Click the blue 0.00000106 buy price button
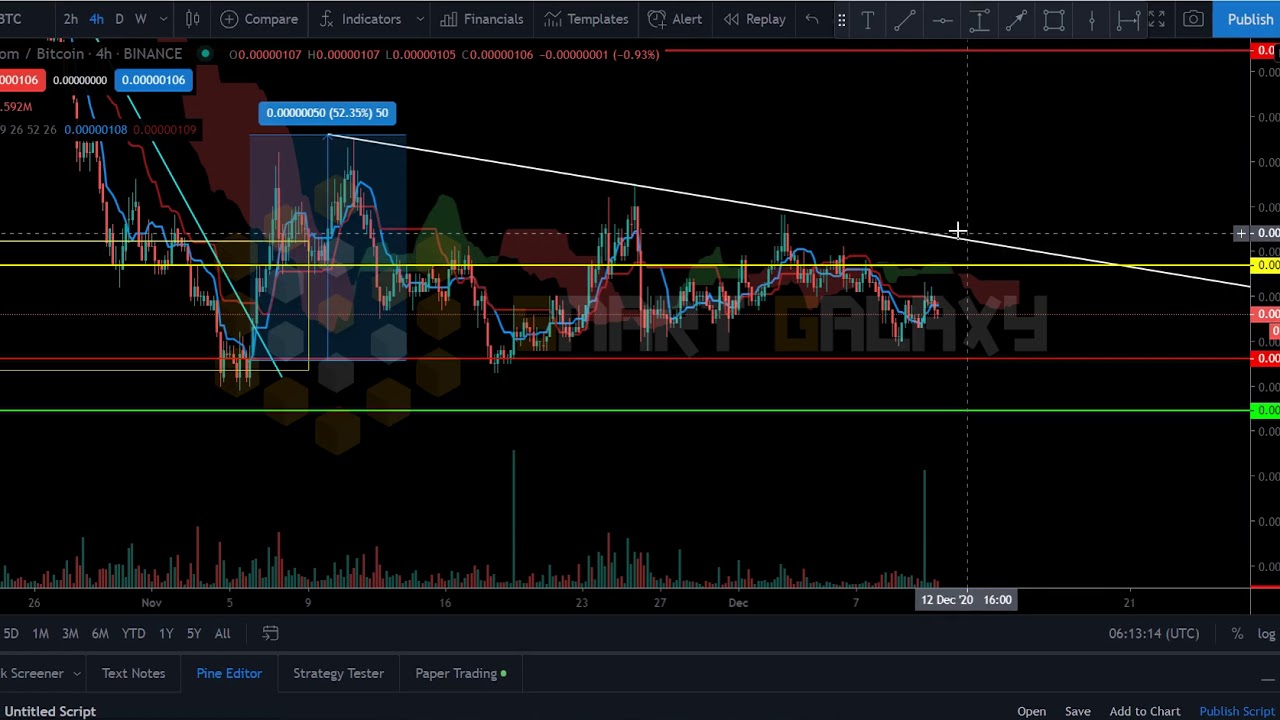1280x720 pixels. [x=153, y=80]
